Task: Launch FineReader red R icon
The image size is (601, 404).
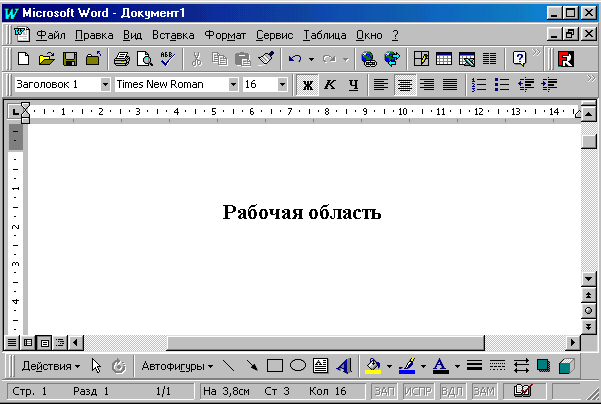Action: (x=566, y=59)
